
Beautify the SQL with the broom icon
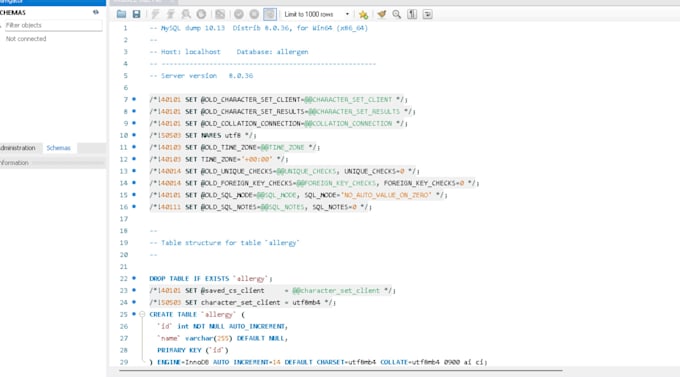[x=382, y=14]
